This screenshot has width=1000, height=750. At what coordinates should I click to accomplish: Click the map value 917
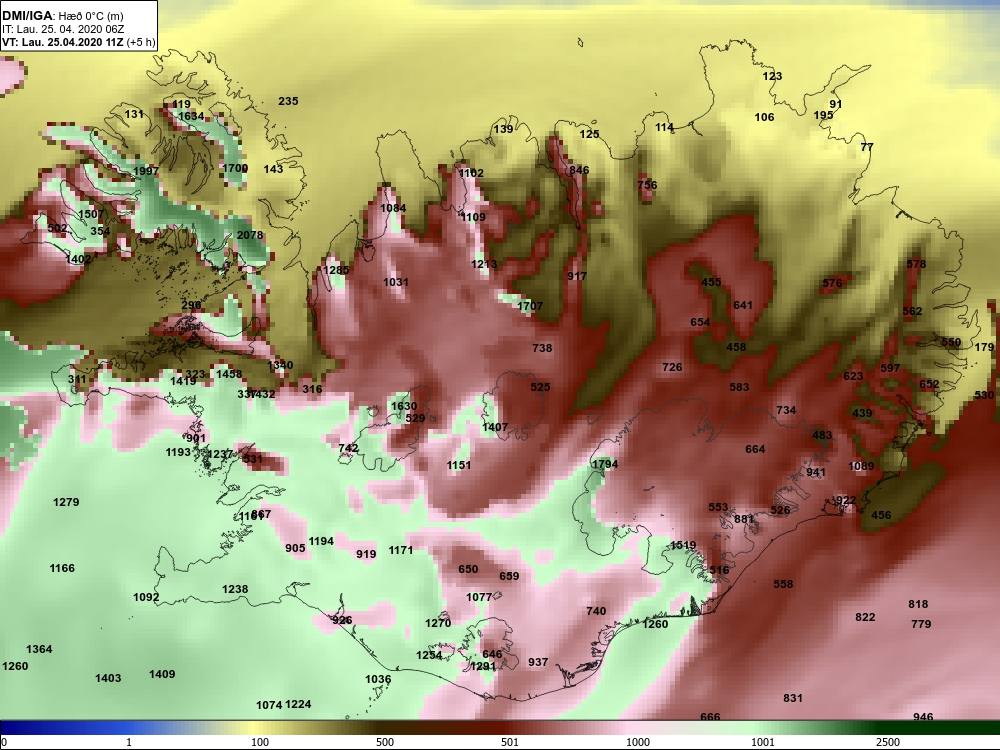click(x=577, y=276)
